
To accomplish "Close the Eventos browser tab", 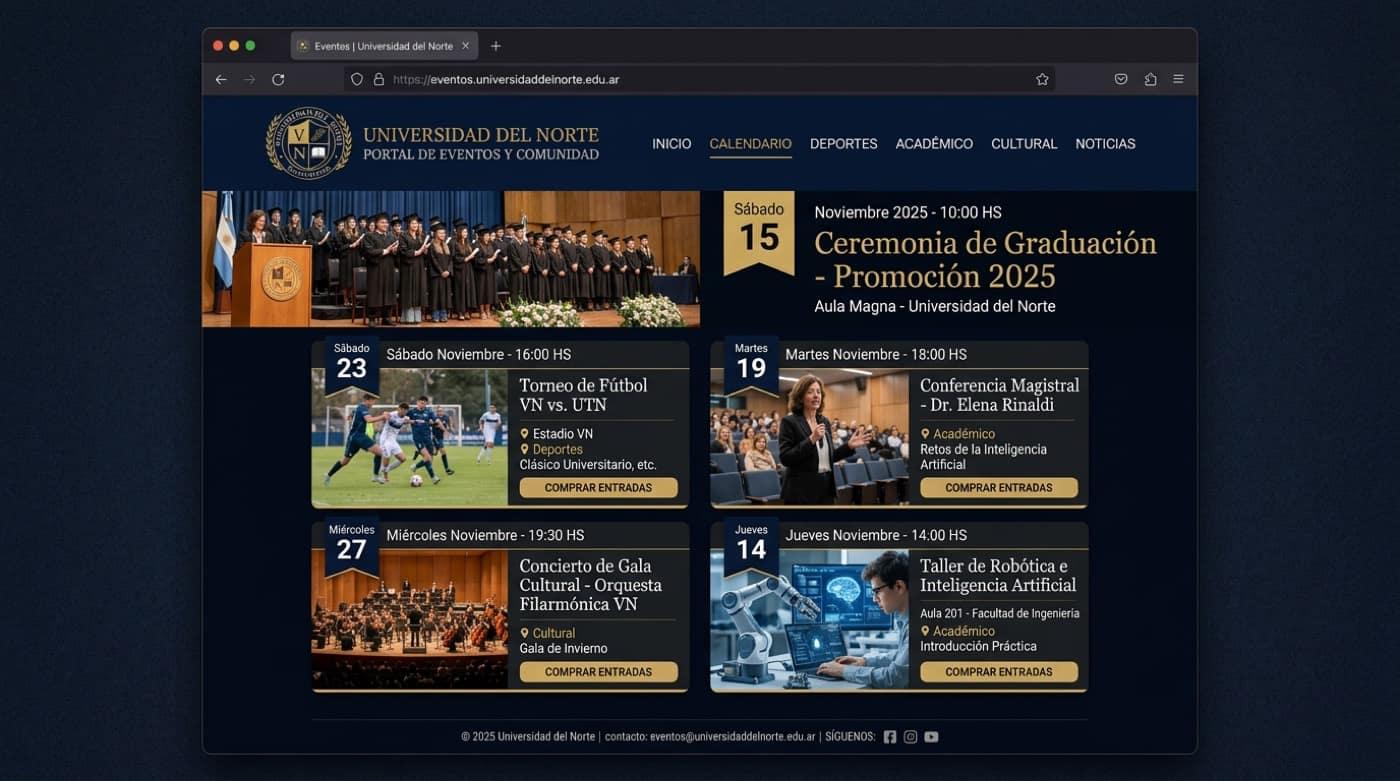I will click(x=465, y=46).
